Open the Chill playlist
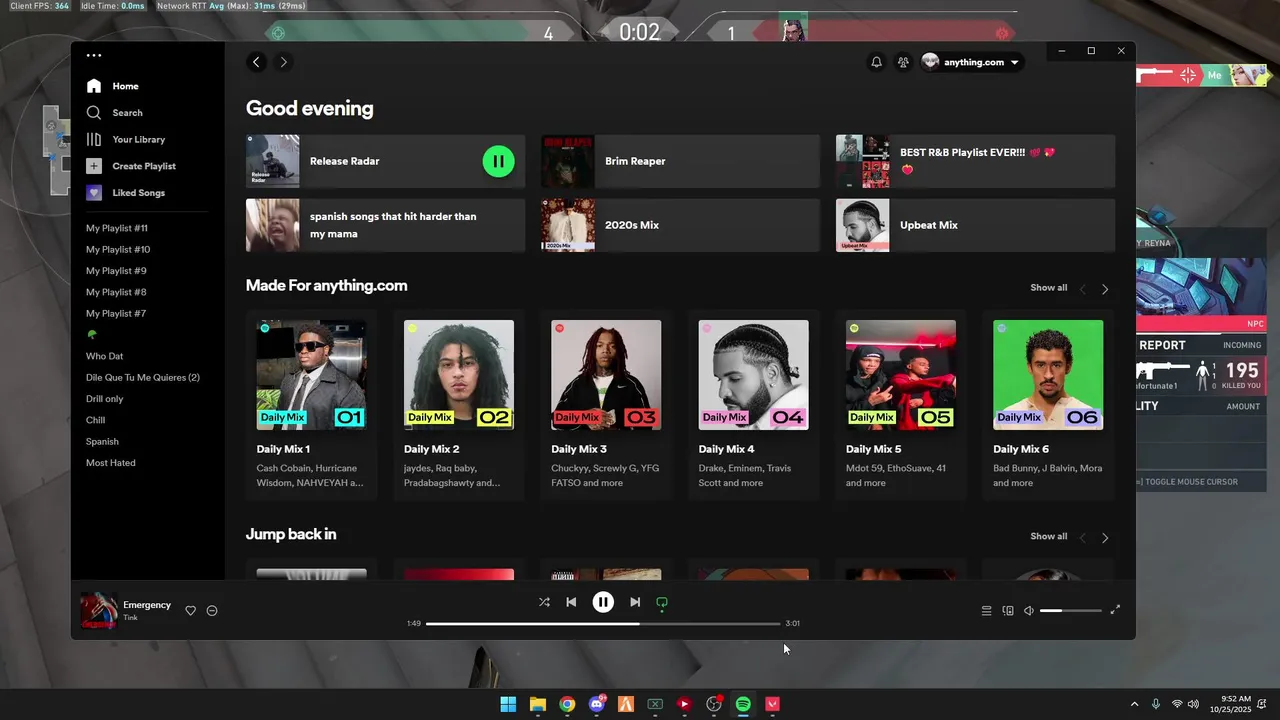This screenshot has height=720, width=1280. click(x=95, y=421)
